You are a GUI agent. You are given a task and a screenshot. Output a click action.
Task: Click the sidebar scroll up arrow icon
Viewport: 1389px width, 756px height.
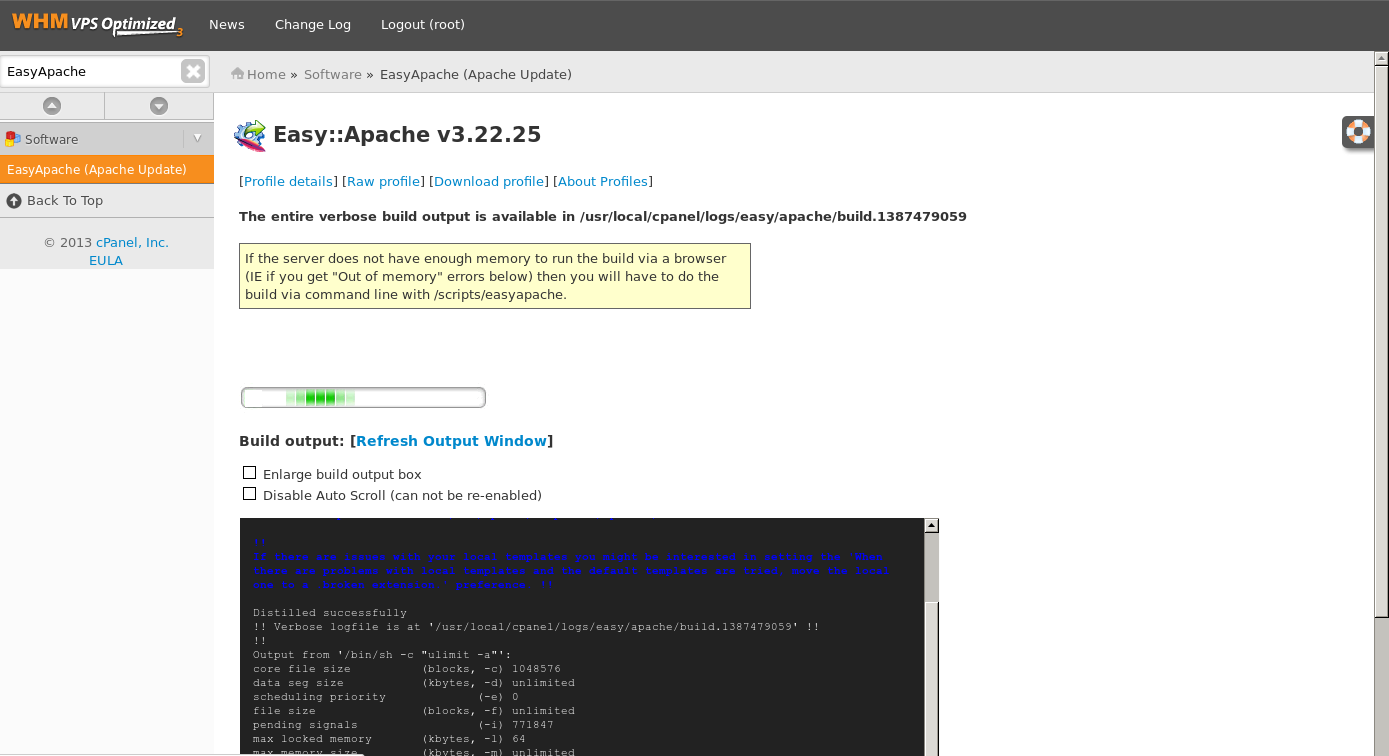coord(52,106)
